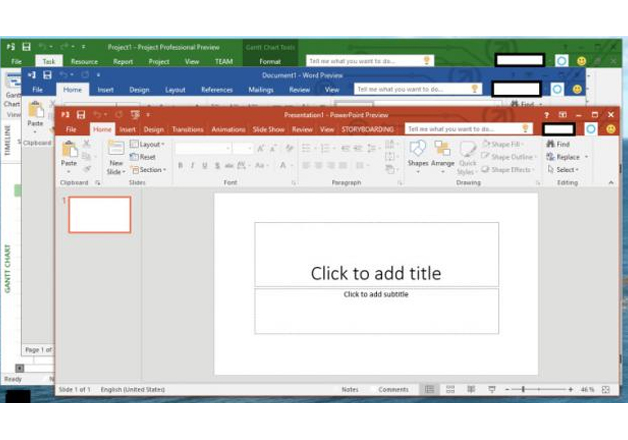Apply Italic formatting in PowerPoint
This screenshot has height=440, width=628.
coord(193,165)
